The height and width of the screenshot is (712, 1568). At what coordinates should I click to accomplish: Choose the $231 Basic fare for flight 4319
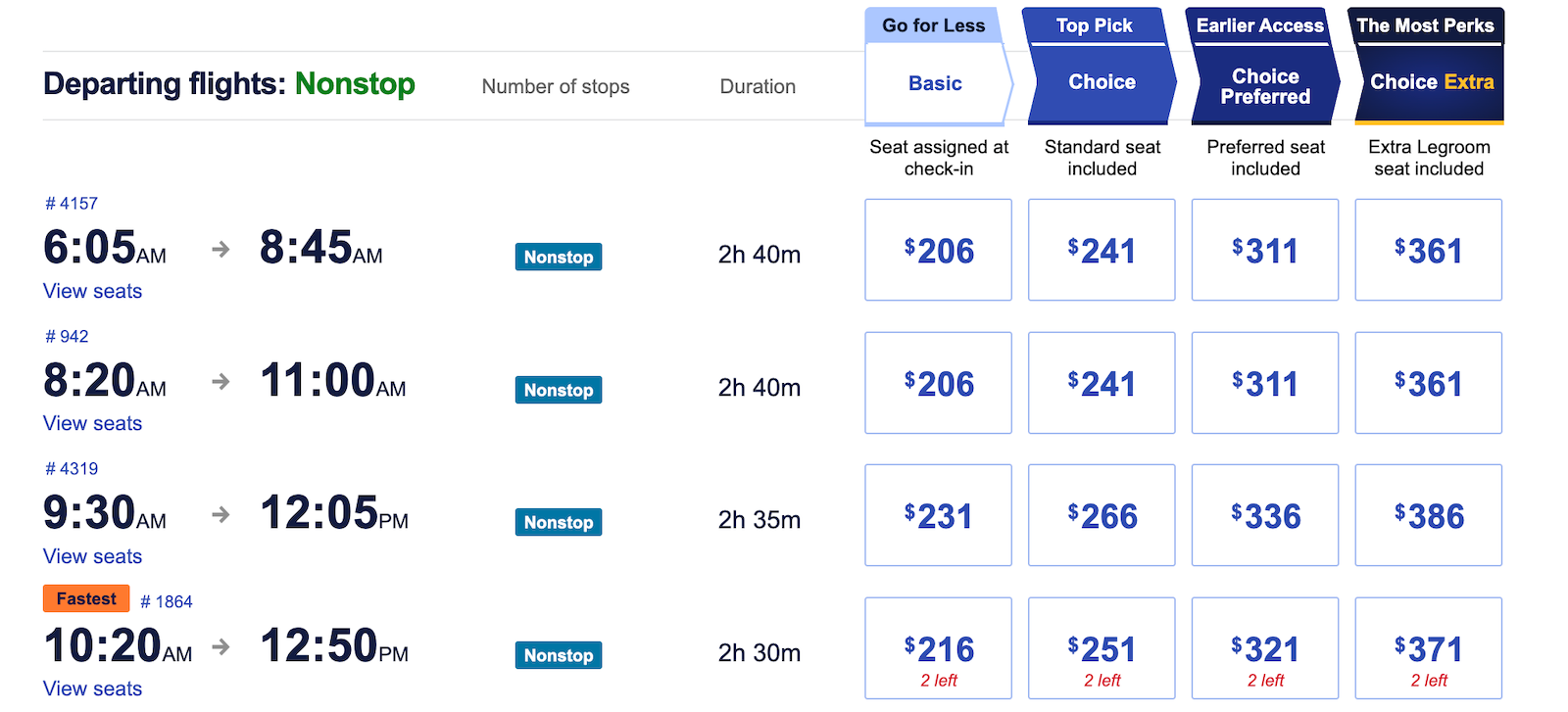pos(937,514)
